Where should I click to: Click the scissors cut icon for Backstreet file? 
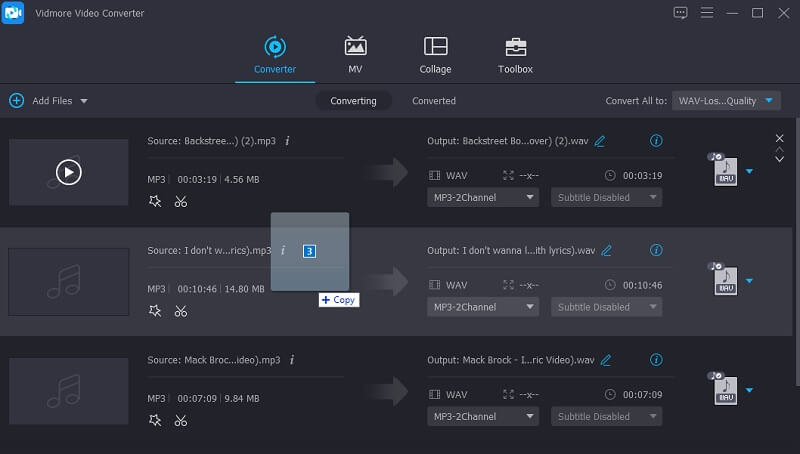pyautogui.click(x=180, y=201)
